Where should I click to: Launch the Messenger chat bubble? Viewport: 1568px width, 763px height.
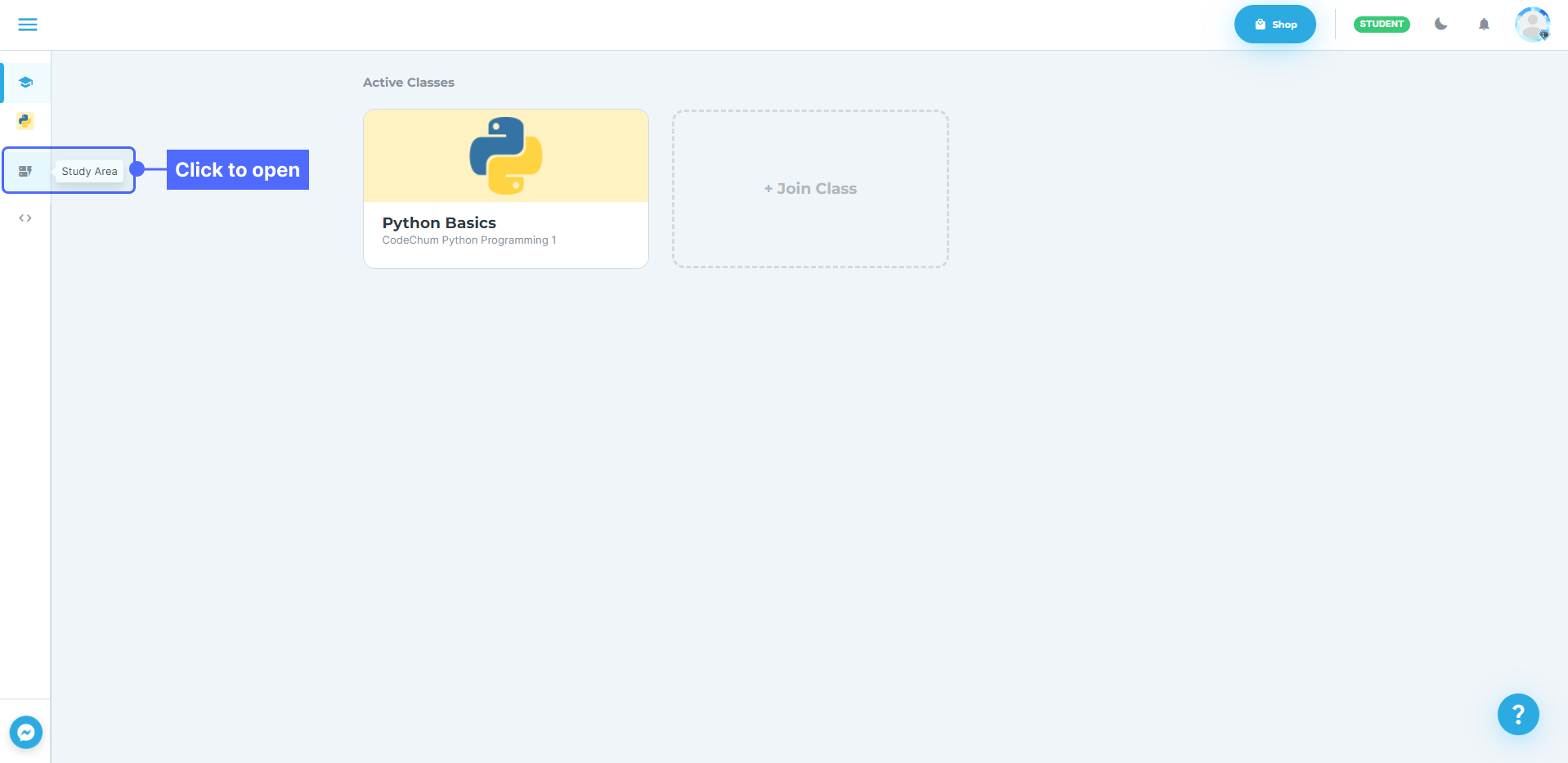[26, 732]
